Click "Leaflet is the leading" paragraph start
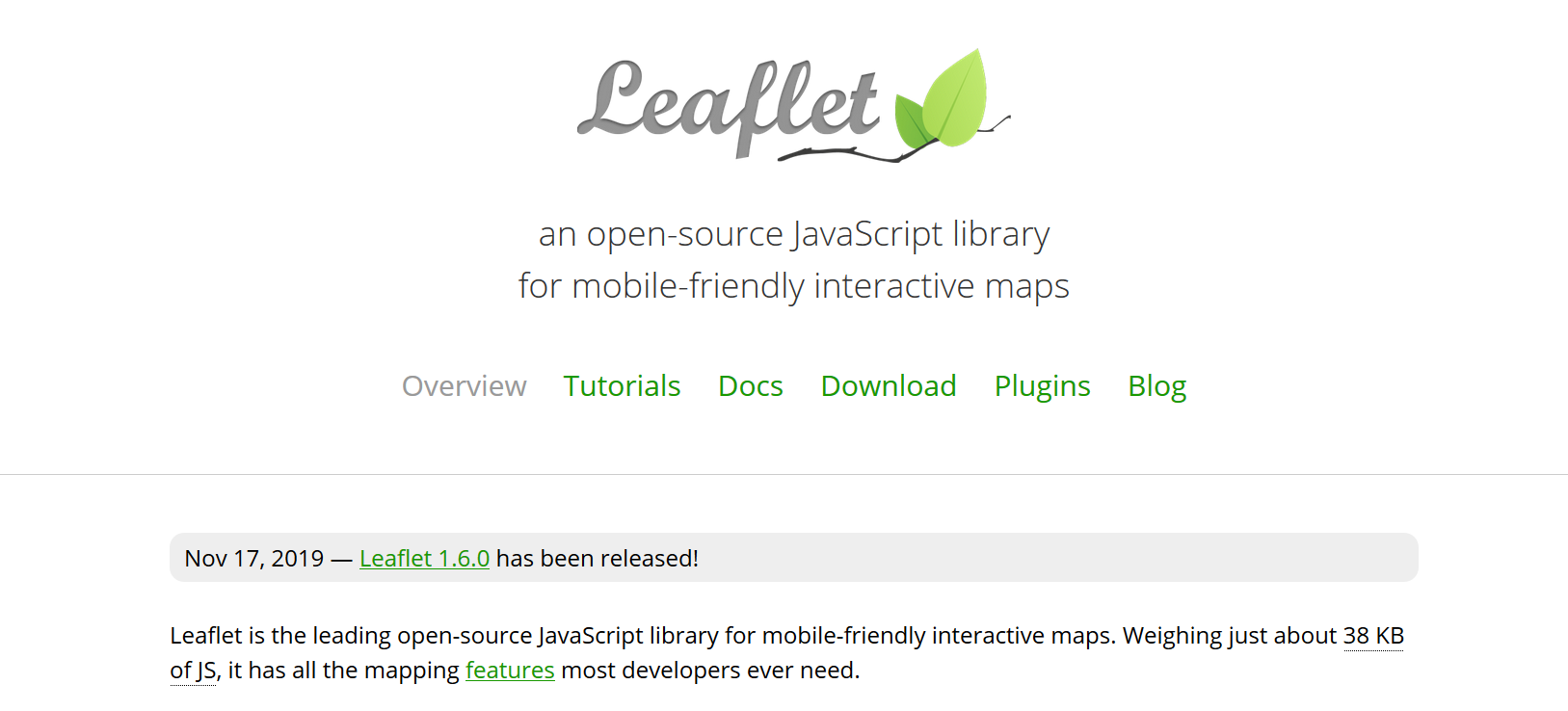 click(279, 636)
